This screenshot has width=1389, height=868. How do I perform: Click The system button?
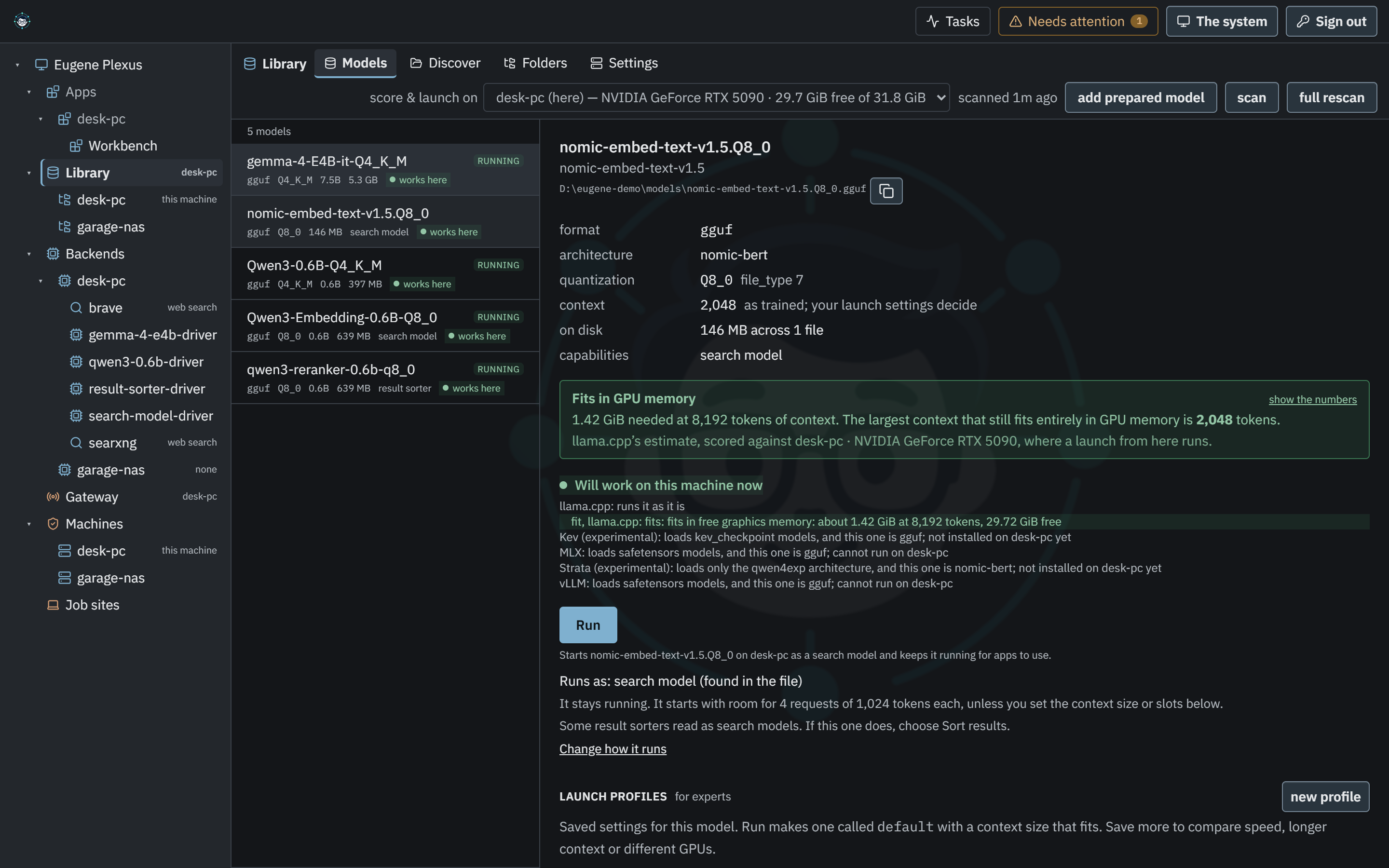tap(1221, 21)
